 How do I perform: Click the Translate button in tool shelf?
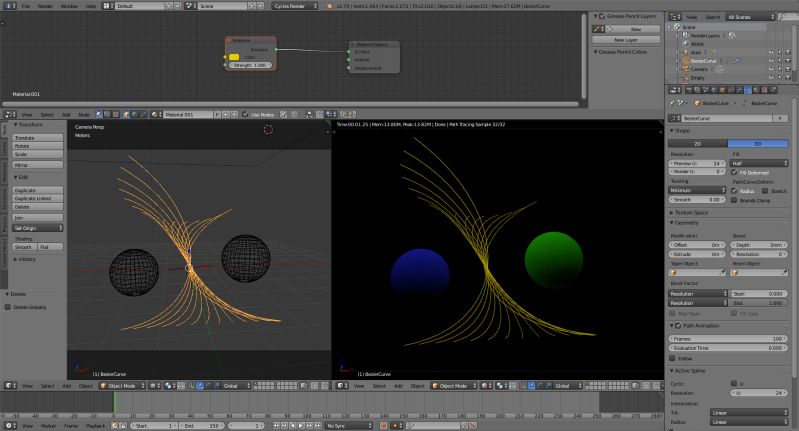[38, 138]
